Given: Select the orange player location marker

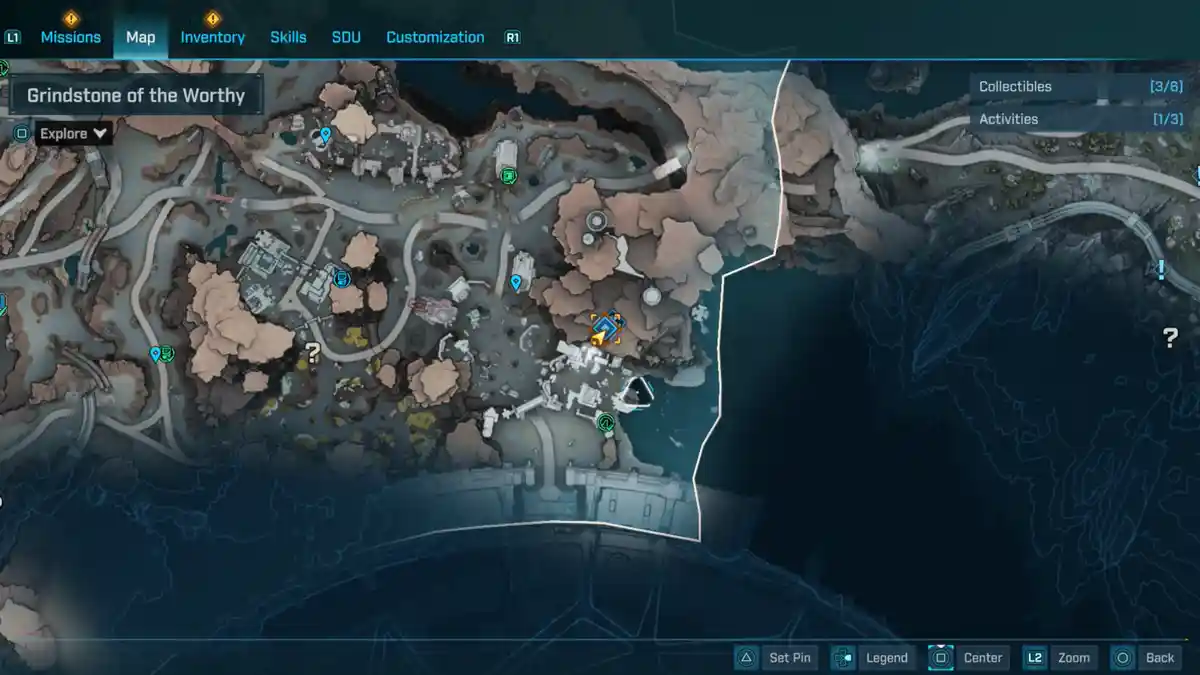Looking at the screenshot, I should click(605, 329).
